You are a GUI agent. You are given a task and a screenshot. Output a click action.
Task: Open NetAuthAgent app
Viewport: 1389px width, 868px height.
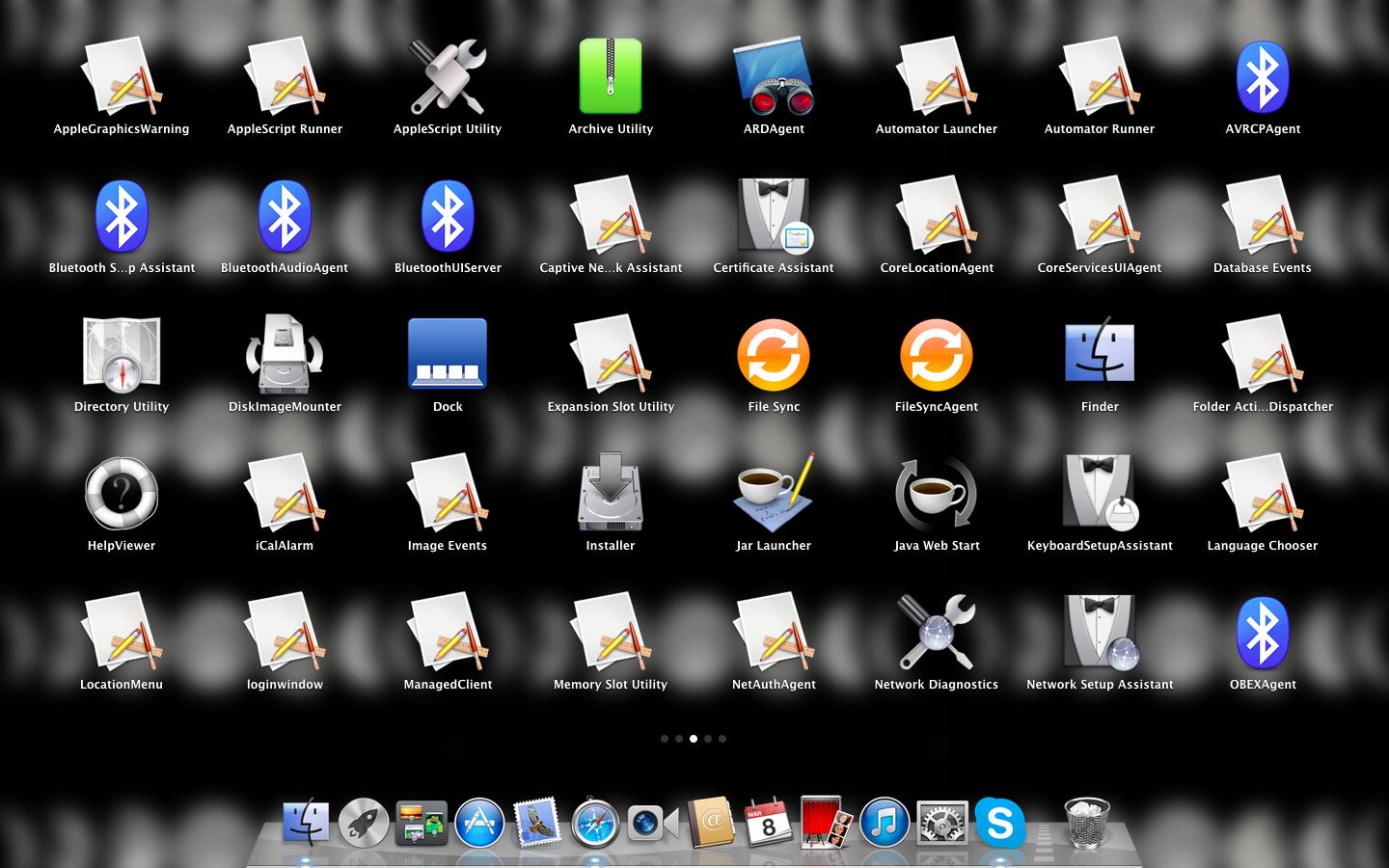[774, 632]
